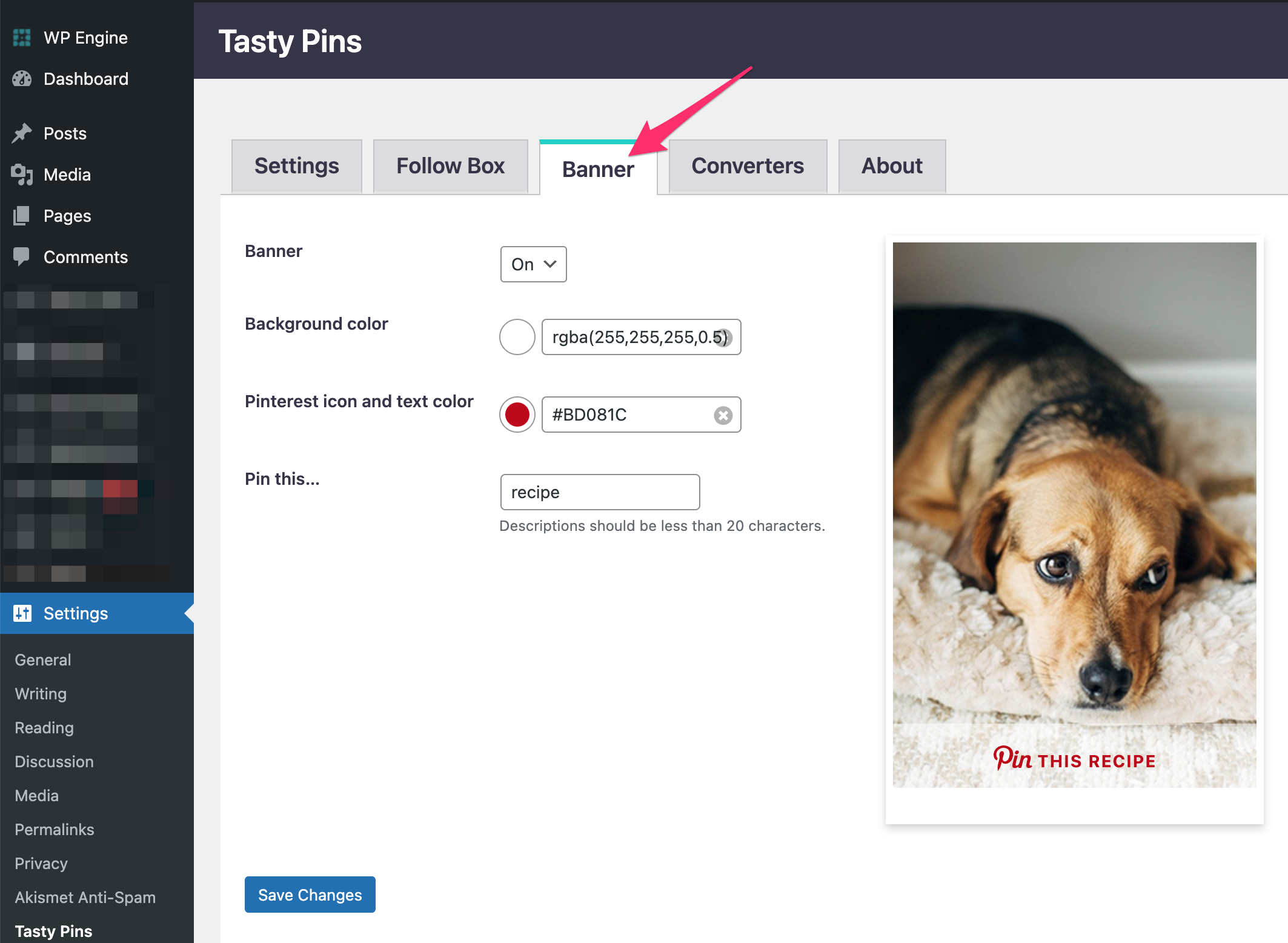Clear the background color rgba value
The image size is (1288, 943).
click(x=725, y=338)
